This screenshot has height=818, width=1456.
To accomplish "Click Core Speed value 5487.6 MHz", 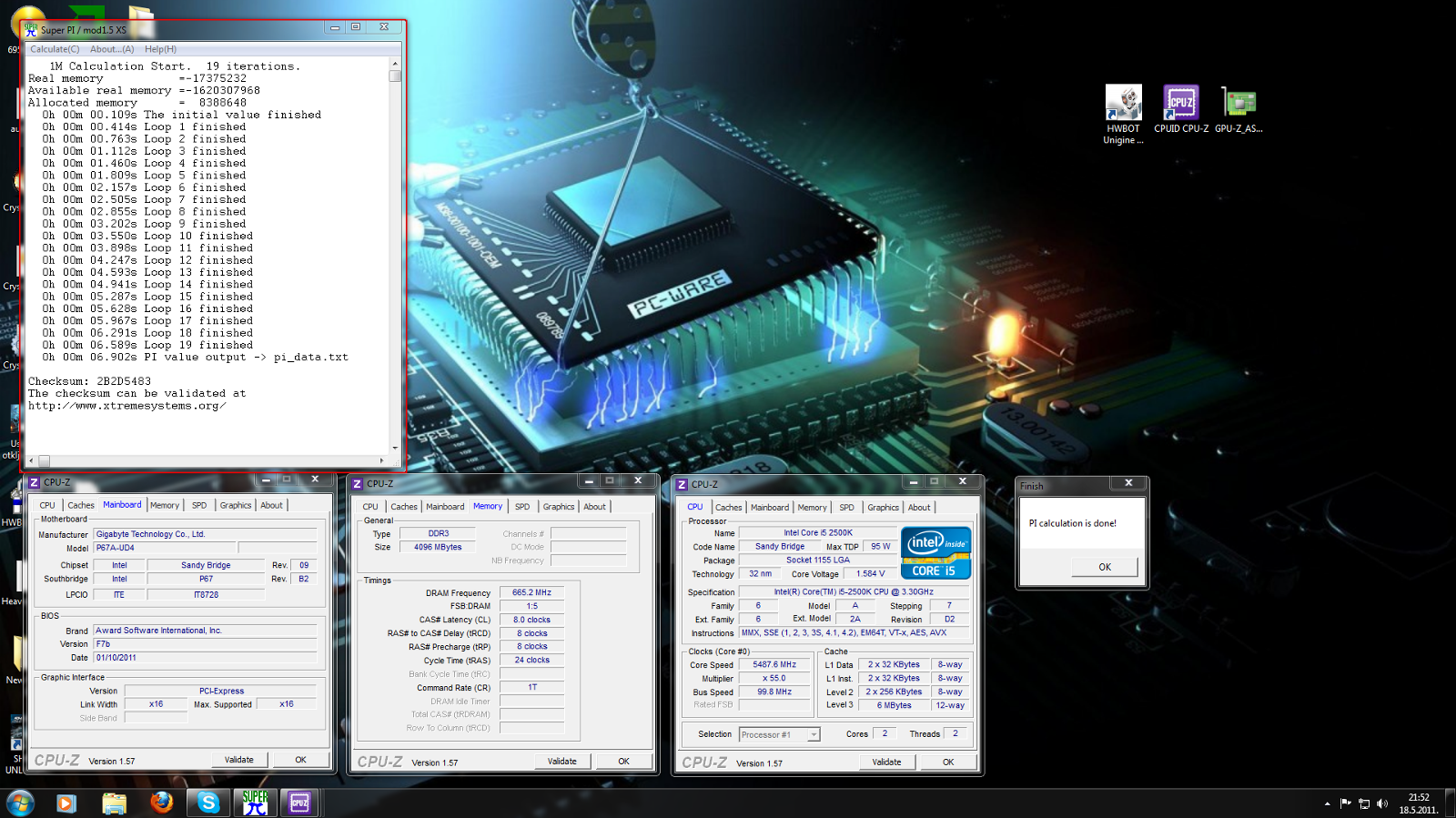I will click(x=774, y=664).
